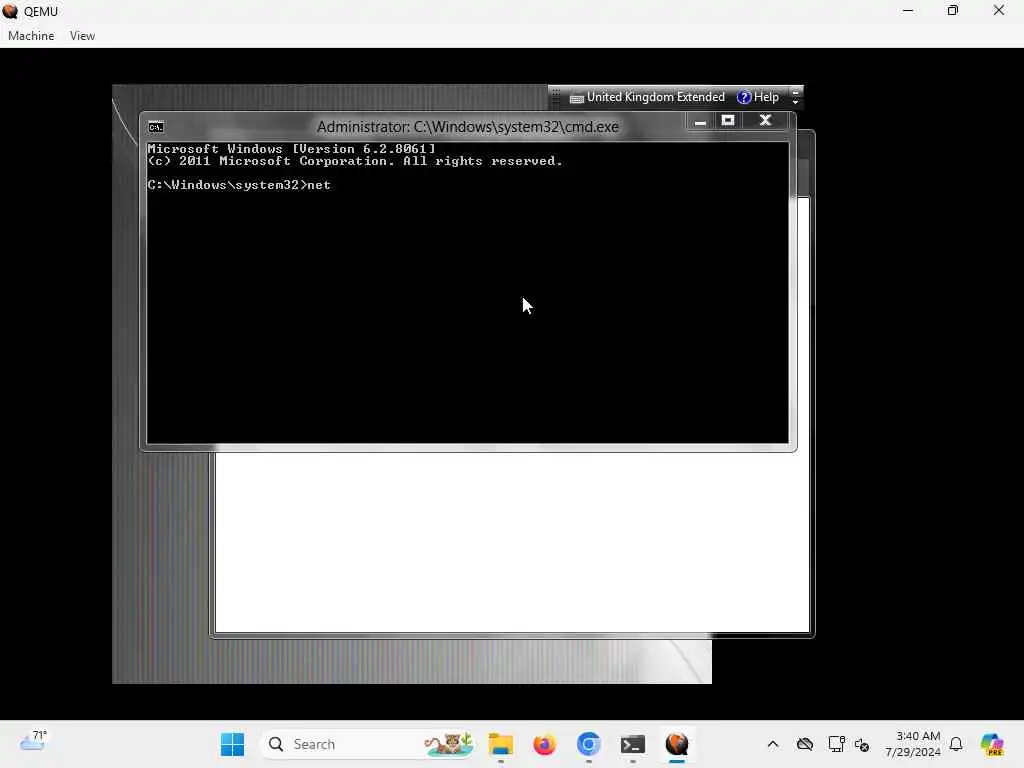This screenshot has width=1024, height=768.
Task: Click the cloud sync tray icon
Action: [x=805, y=744]
